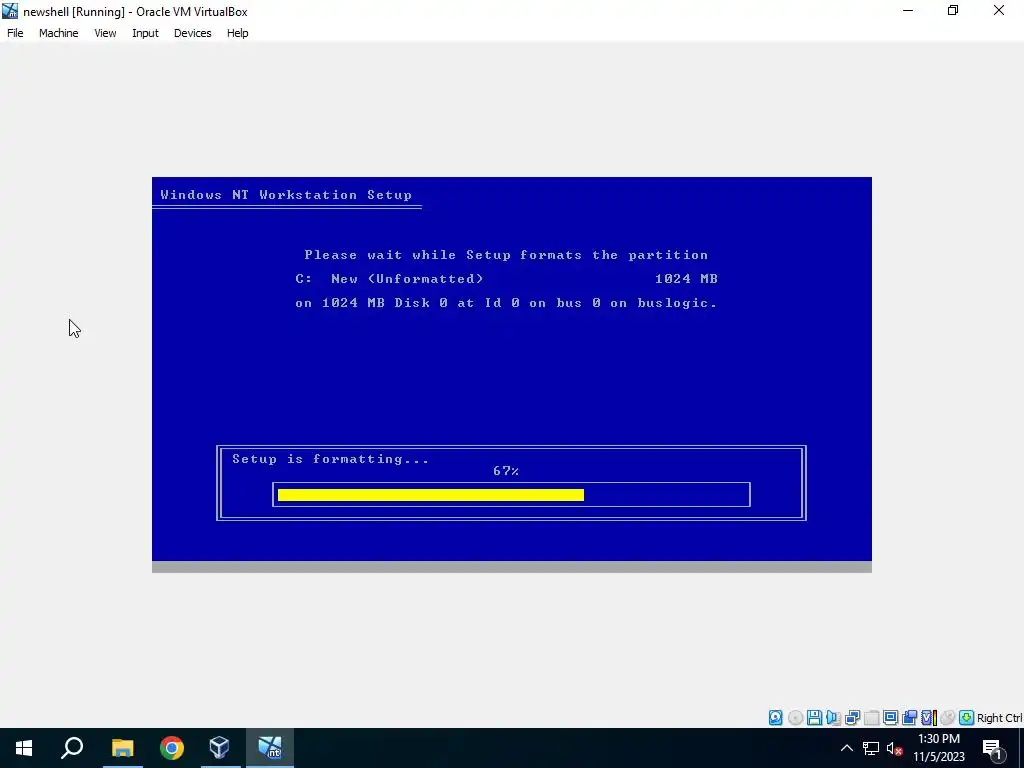
Task: Click the shared folders indicator icon
Action: 872,718
